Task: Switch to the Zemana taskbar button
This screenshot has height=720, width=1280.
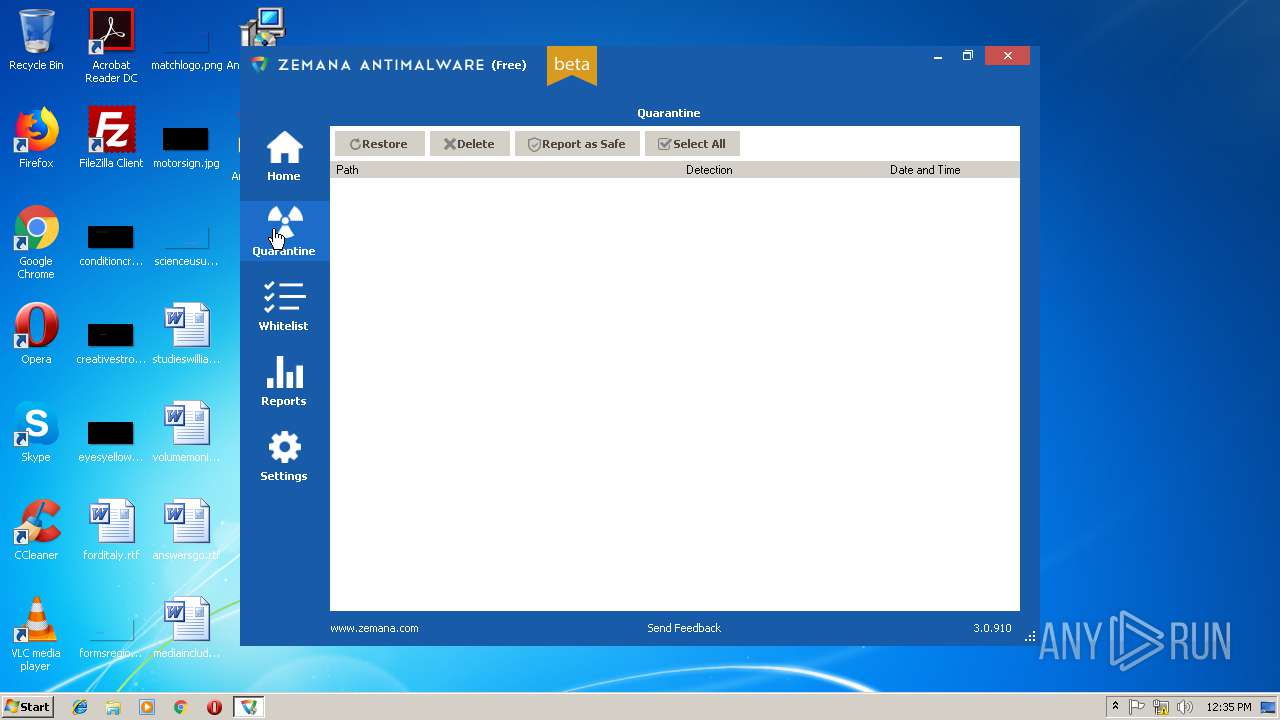Action: pos(249,707)
